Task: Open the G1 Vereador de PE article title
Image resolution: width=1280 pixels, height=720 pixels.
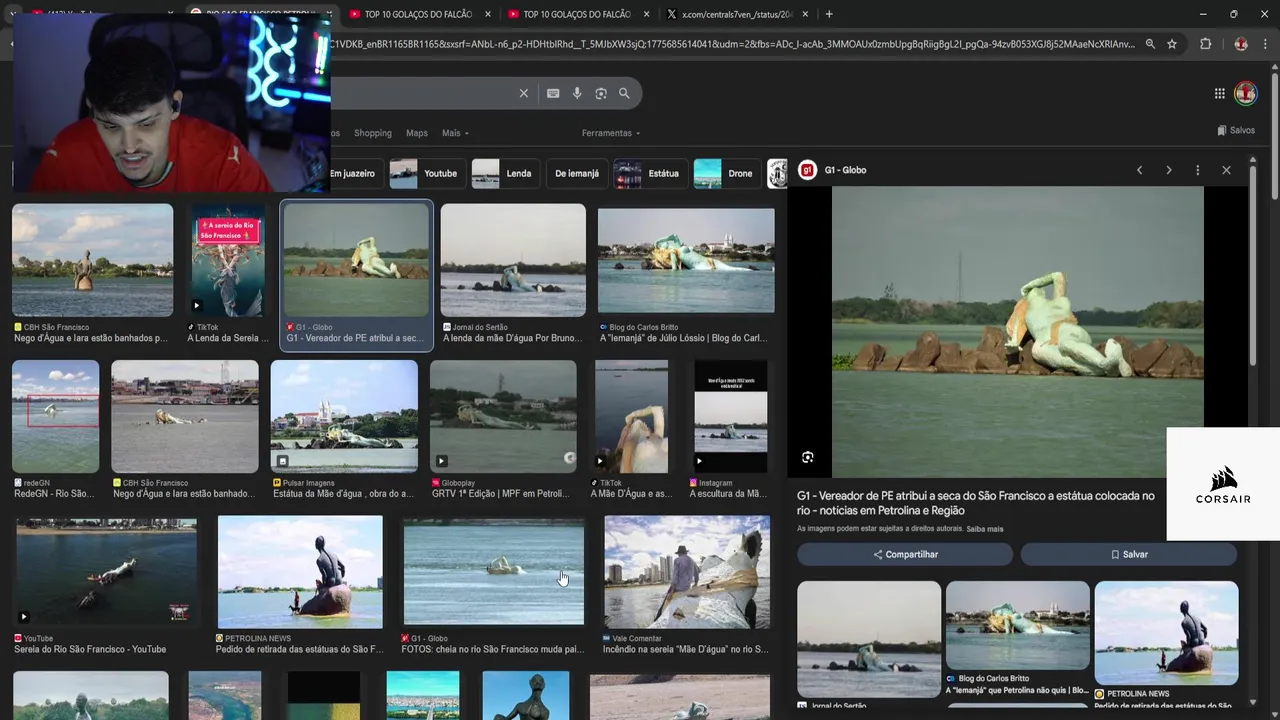Action: point(976,503)
